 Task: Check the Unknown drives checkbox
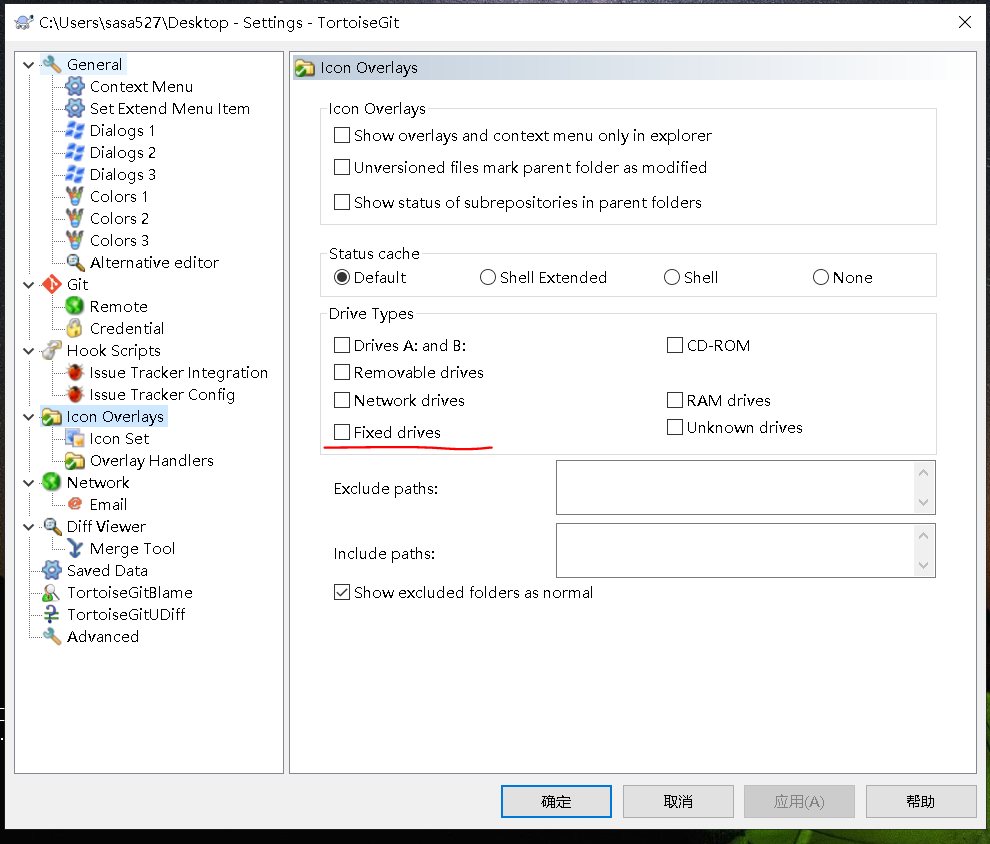(x=675, y=427)
